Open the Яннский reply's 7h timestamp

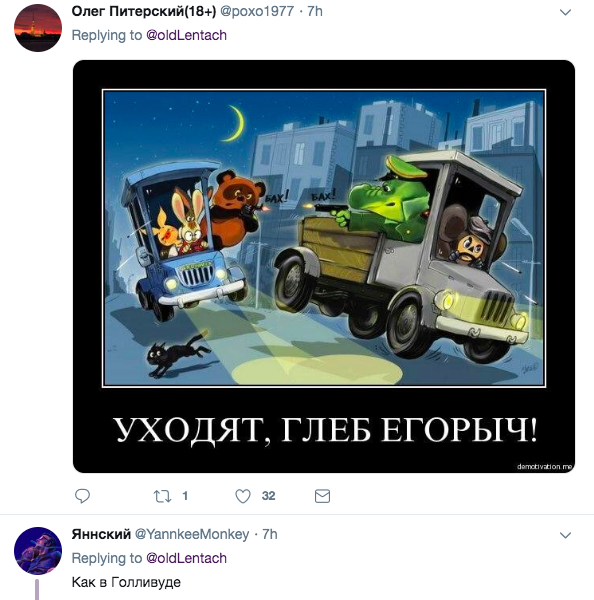270,534
